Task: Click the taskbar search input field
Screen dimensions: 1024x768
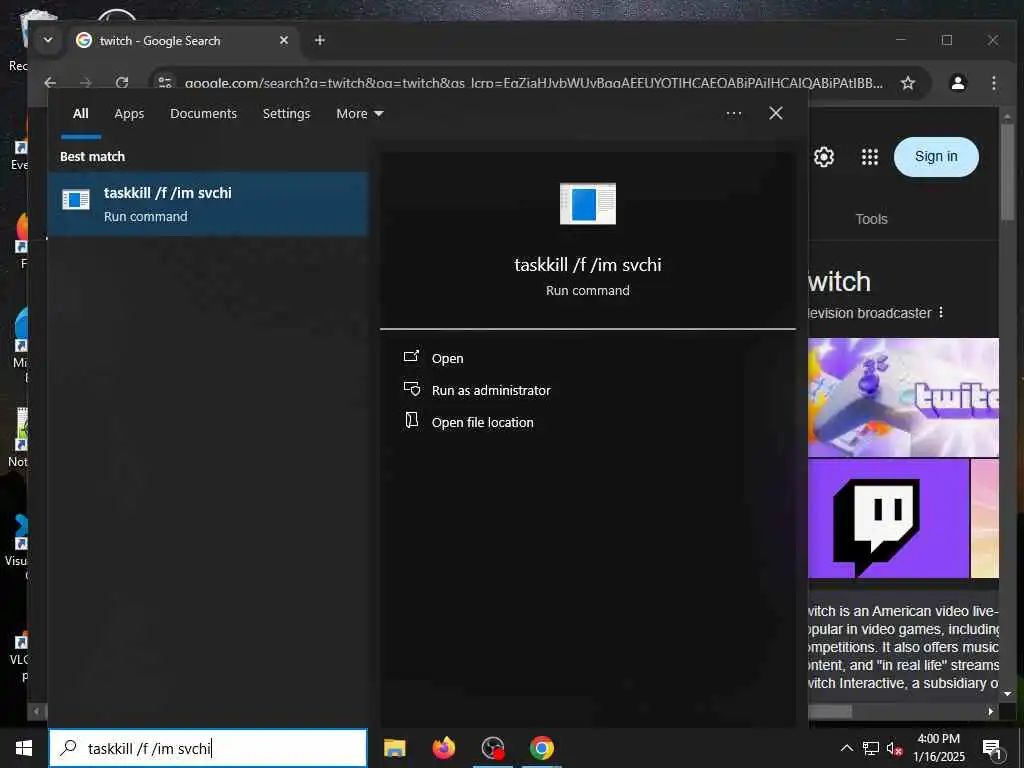Action: 208,748
